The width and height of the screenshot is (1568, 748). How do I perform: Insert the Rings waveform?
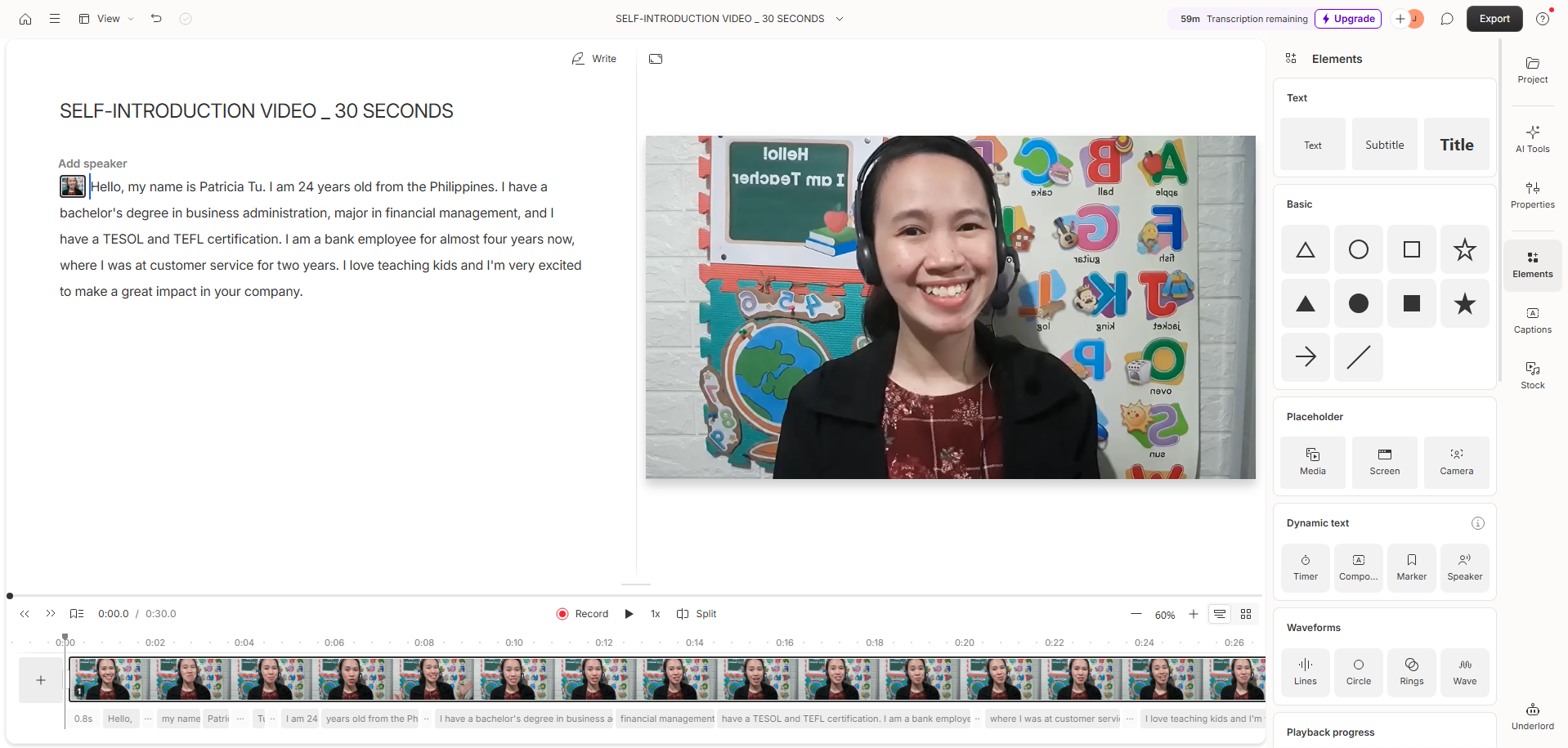pyautogui.click(x=1411, y=672)
